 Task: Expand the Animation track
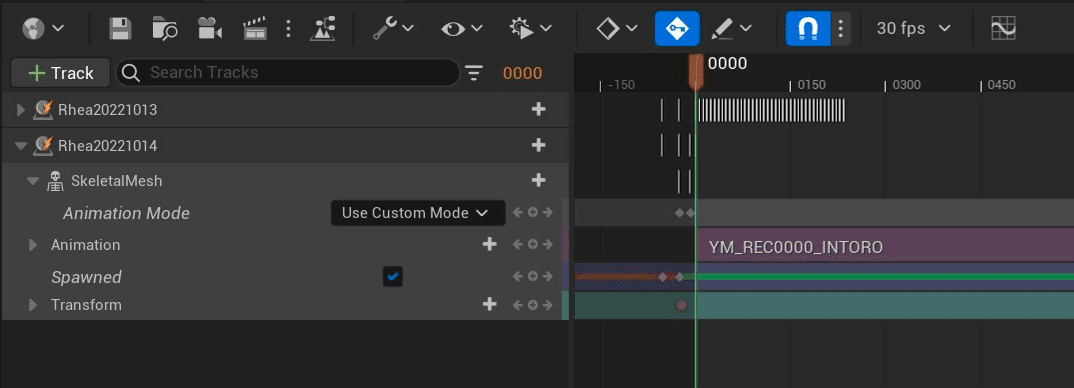coord(32,245)
